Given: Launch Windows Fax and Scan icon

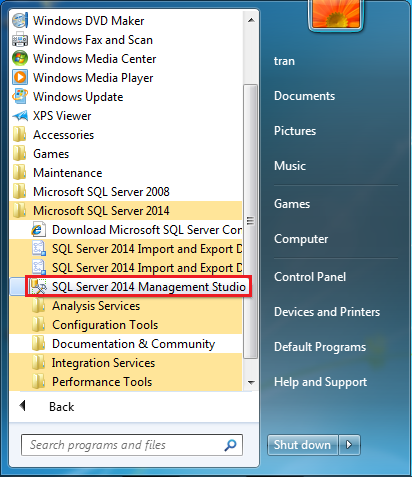Looking at the screenshot, I should pos(20,40).
